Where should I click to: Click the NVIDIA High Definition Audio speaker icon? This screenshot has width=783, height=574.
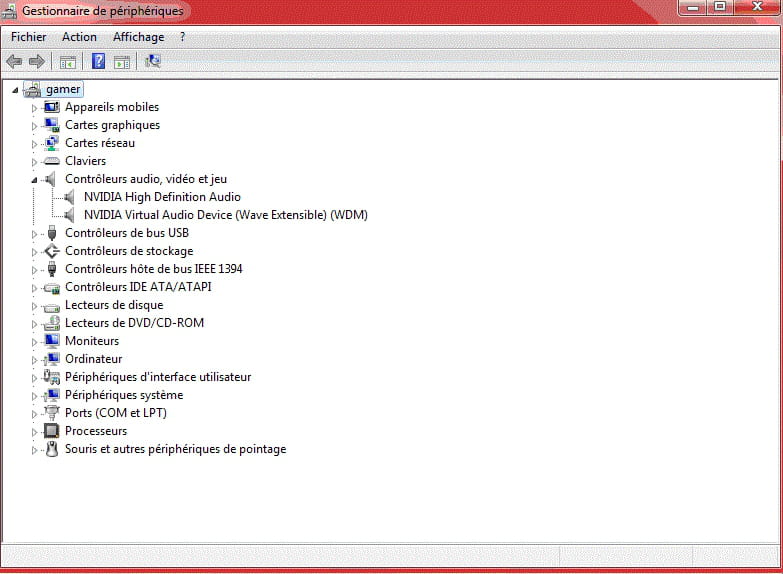tap(69, 197)
